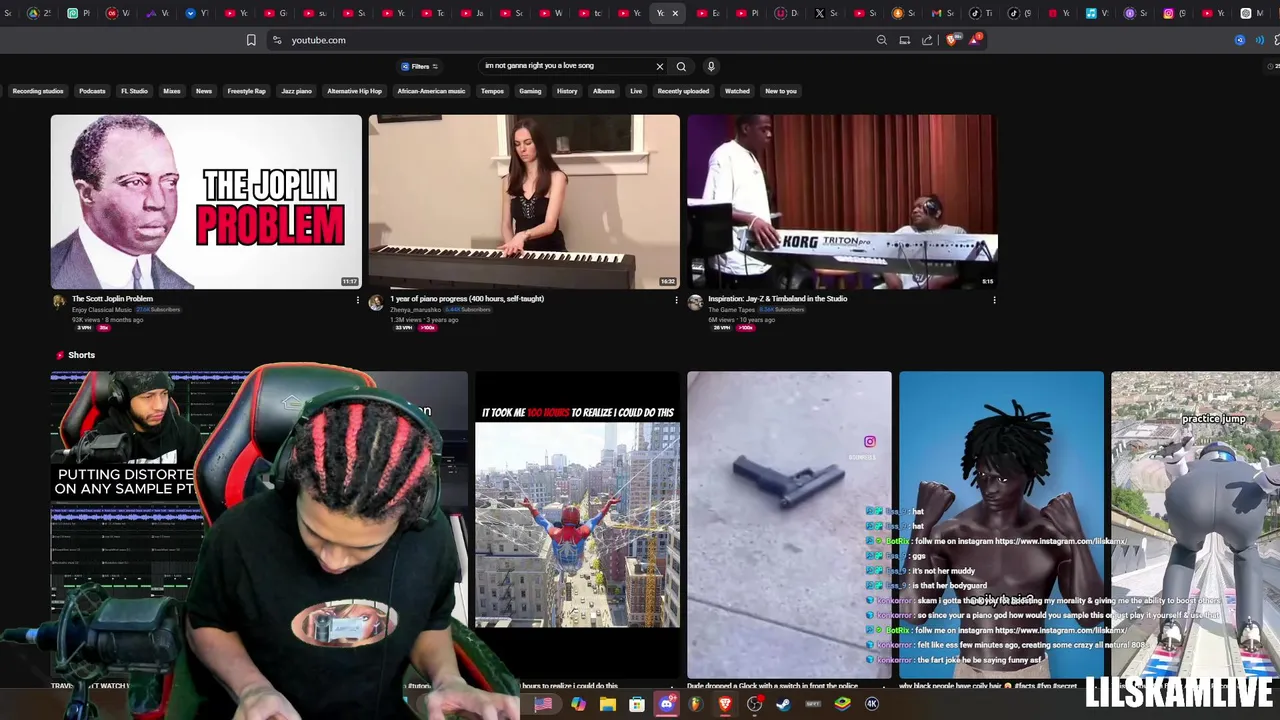Select the FL Studio chip
This screenshot has width=1280, height=720.
(x=134, y=91)
